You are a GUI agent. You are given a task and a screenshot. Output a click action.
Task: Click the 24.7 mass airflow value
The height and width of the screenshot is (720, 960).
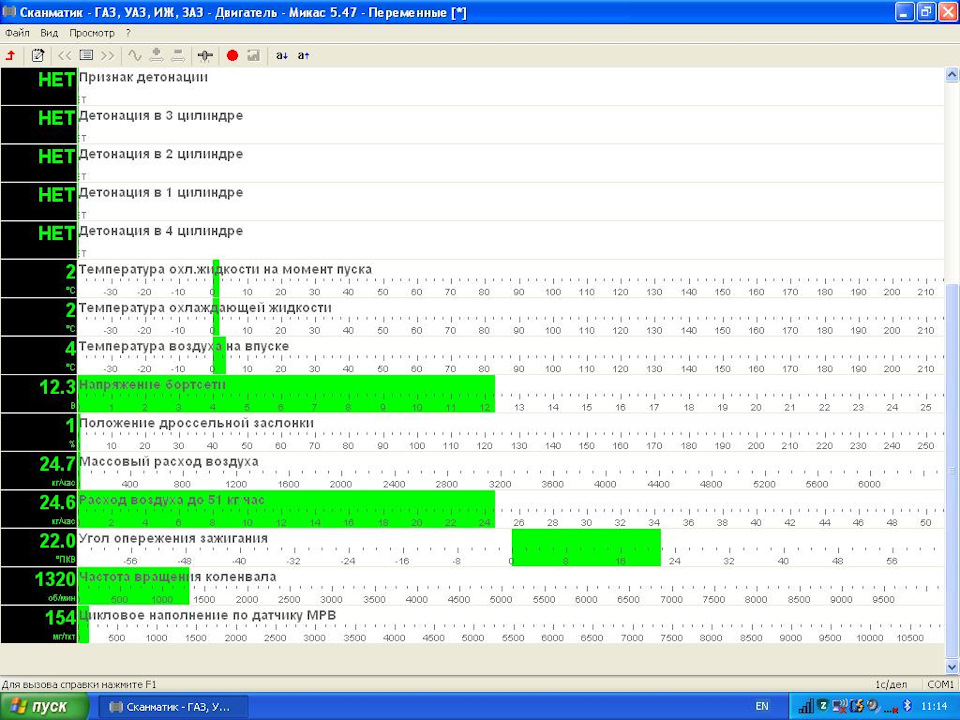tap(39, 471)
